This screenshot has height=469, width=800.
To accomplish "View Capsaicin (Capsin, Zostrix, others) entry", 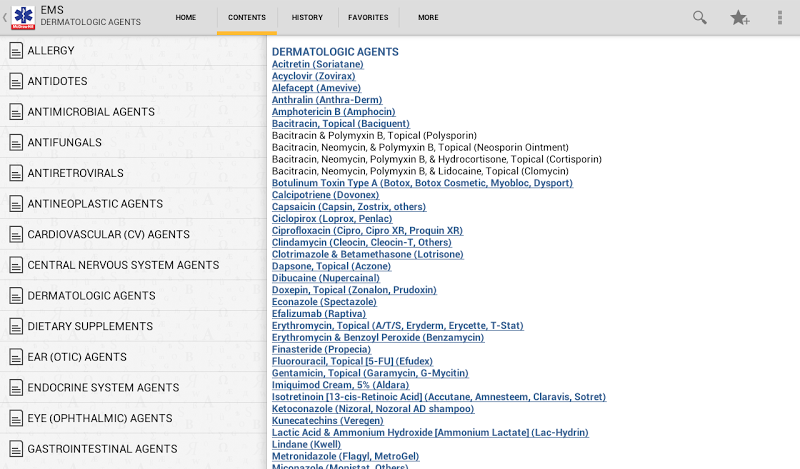I will click(349, 207).
